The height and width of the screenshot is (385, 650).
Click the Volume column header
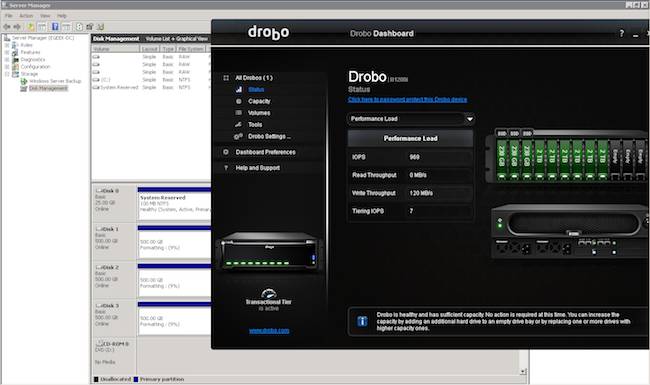click(x=116, y=49)
